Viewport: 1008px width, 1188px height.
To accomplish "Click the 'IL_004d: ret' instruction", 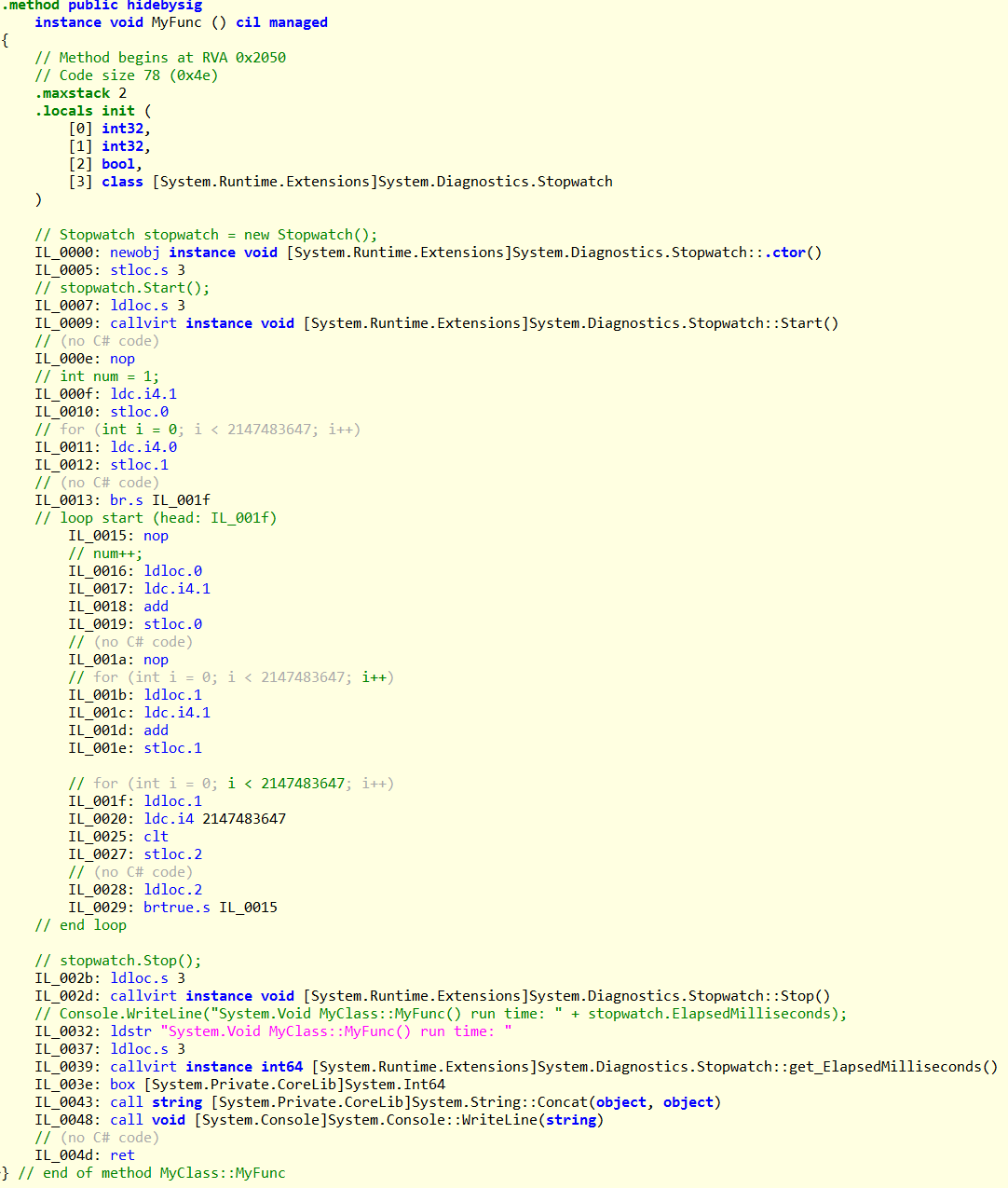I will [x=85, y=1155].
